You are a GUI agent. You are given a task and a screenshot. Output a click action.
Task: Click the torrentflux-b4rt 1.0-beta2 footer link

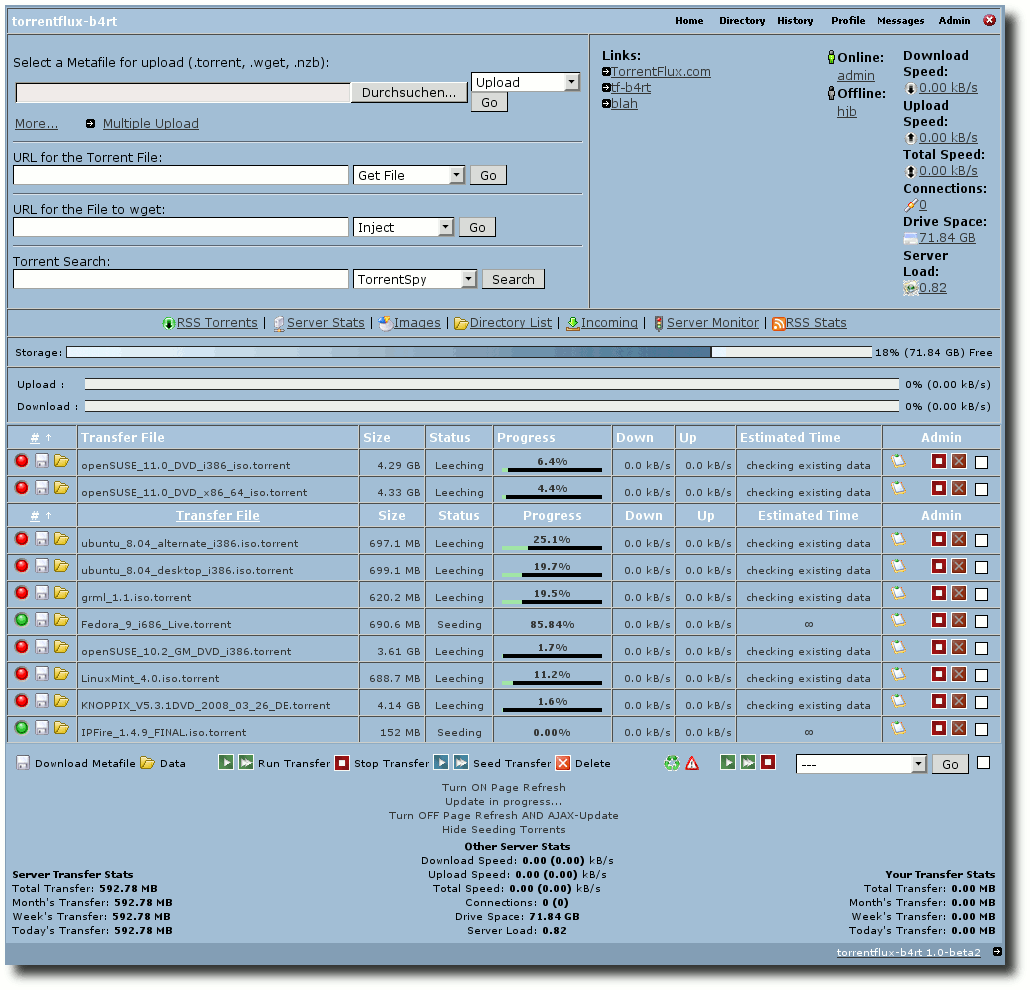(908, 952)
